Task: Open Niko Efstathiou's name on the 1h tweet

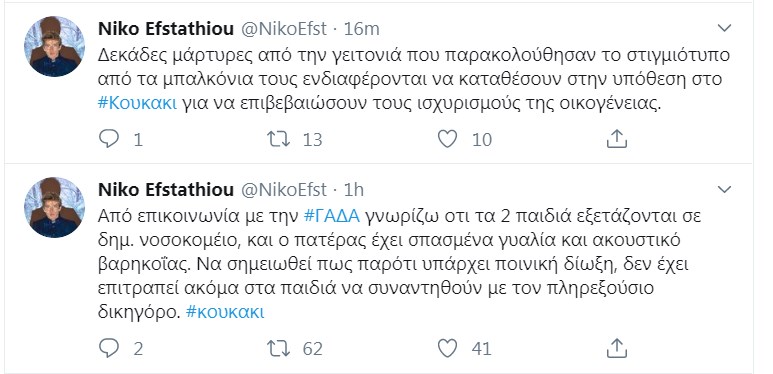Action: [166, 189]
